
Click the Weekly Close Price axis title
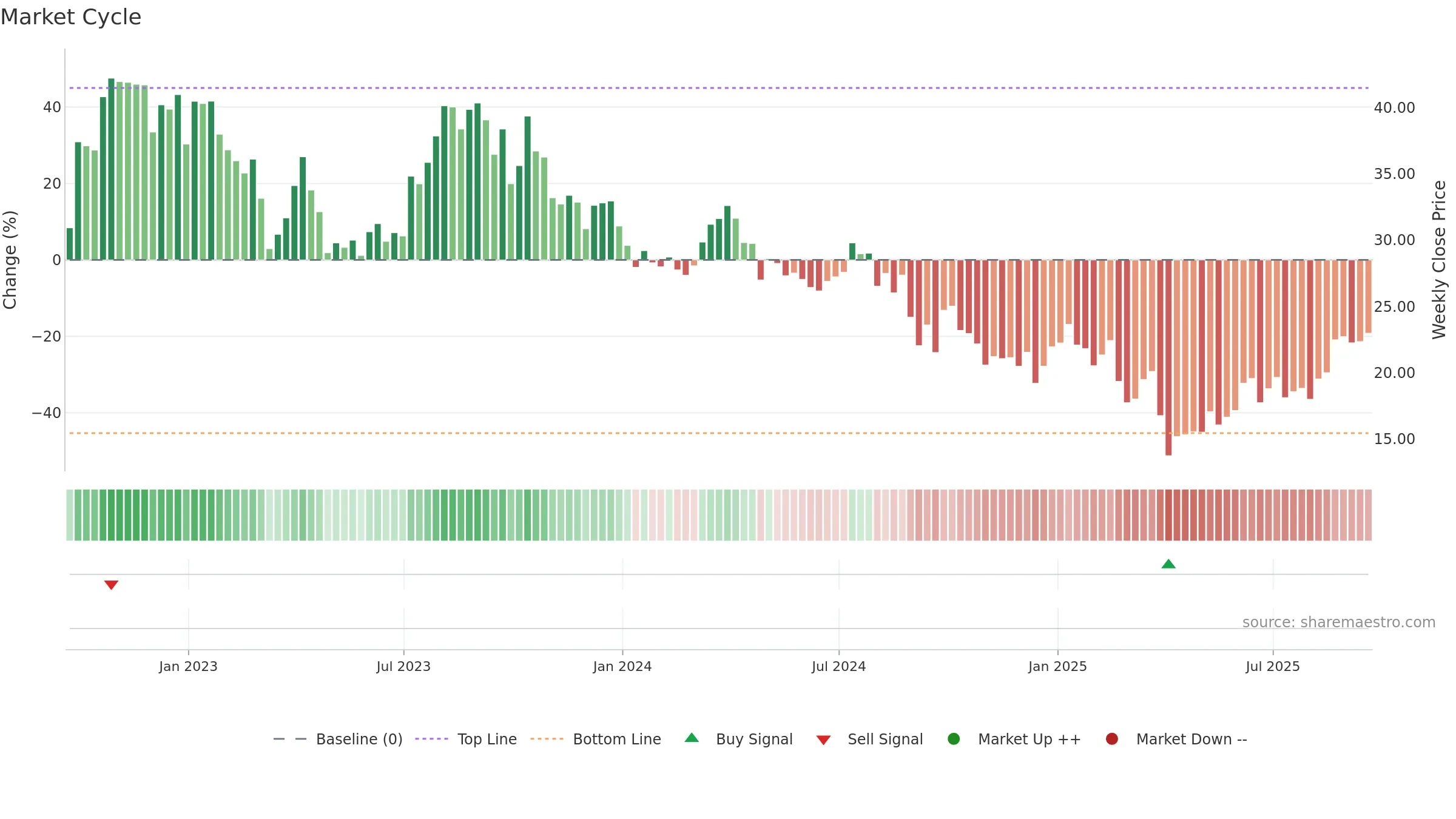(1439, 260)
